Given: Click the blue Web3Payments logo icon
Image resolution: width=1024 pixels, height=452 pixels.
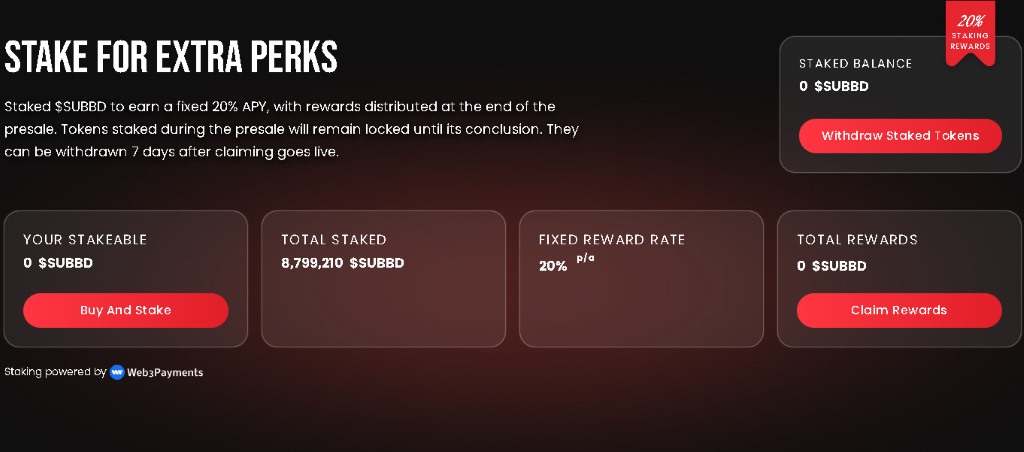Looking at the screenshot, I should 117,372.
